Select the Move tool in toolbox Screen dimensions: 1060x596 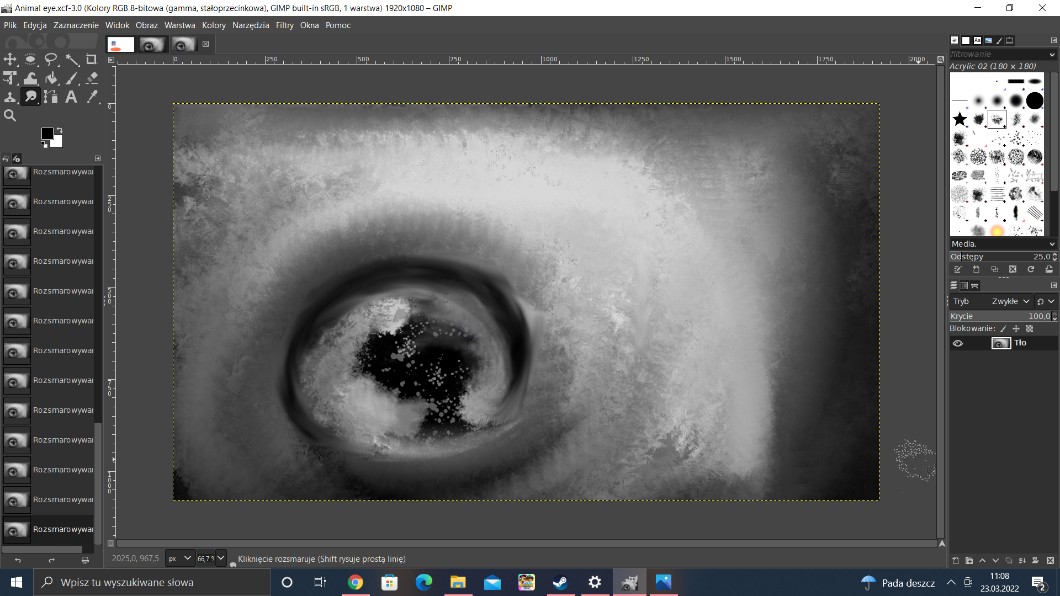click(x=10, y=60)
